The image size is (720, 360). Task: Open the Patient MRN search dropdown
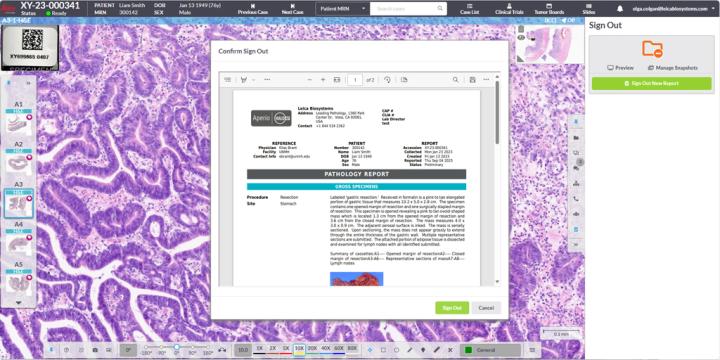[x=342, y=9]
